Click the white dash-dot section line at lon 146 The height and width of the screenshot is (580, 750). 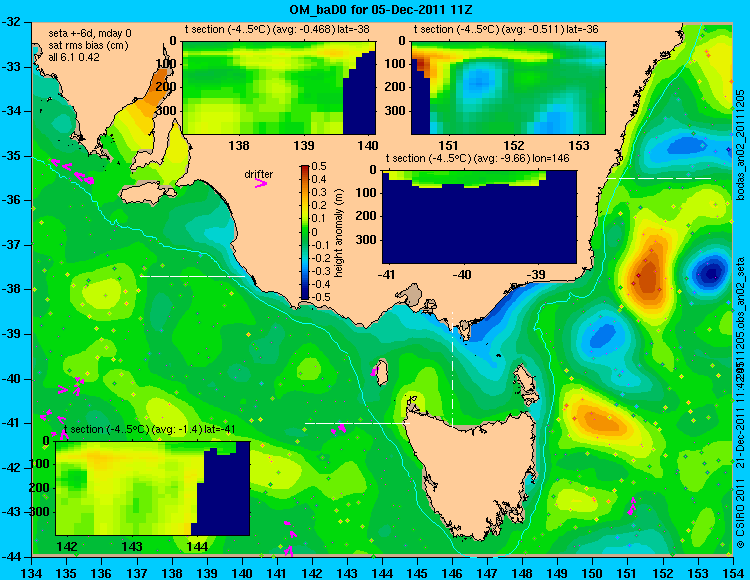pos(452,370)
